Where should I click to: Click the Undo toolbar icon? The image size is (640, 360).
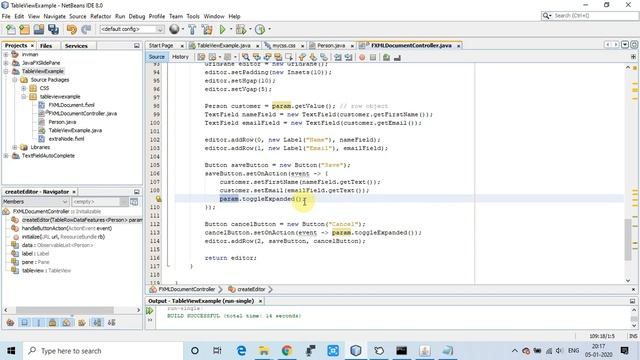pyautogui.click(x=72, y=29)
